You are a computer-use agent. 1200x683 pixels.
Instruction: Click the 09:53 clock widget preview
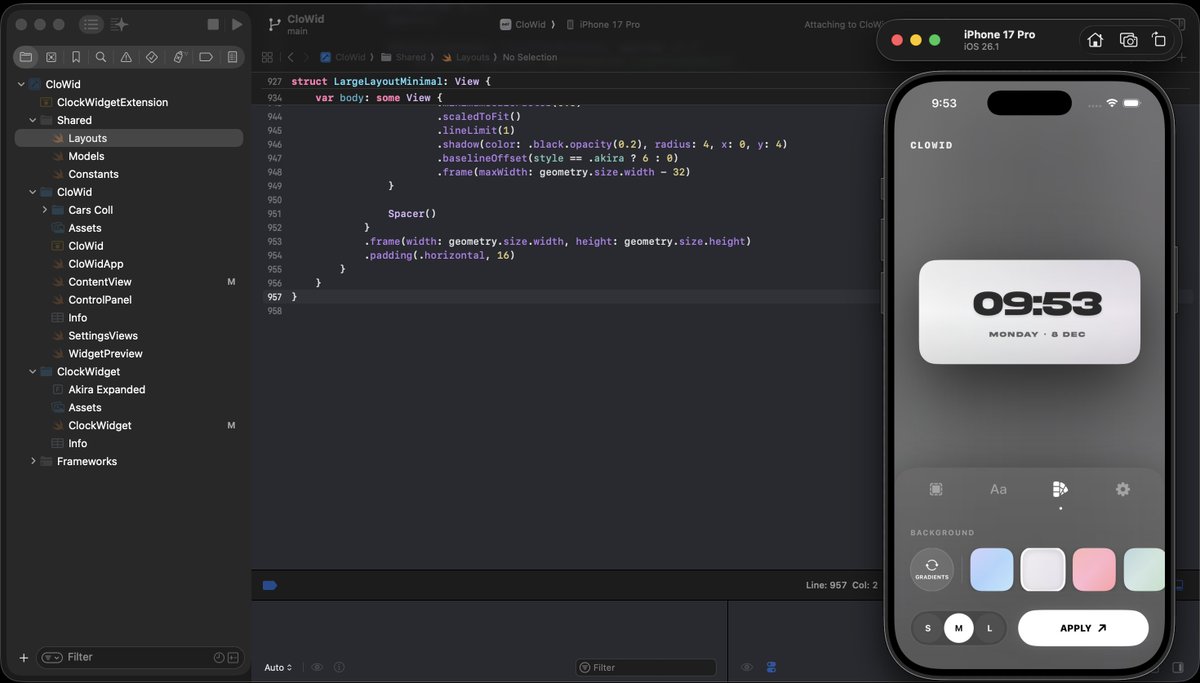point(1029,312)
